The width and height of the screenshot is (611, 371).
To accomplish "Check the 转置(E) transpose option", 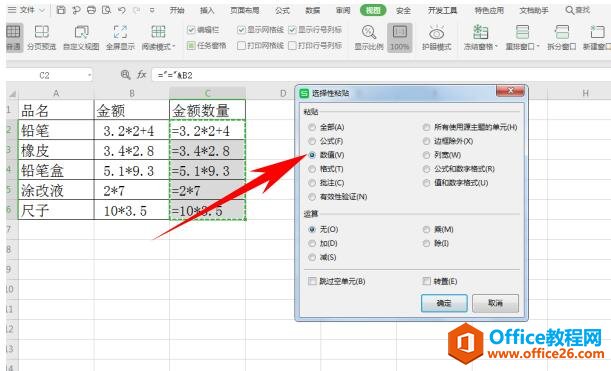I will click(427, 281).
